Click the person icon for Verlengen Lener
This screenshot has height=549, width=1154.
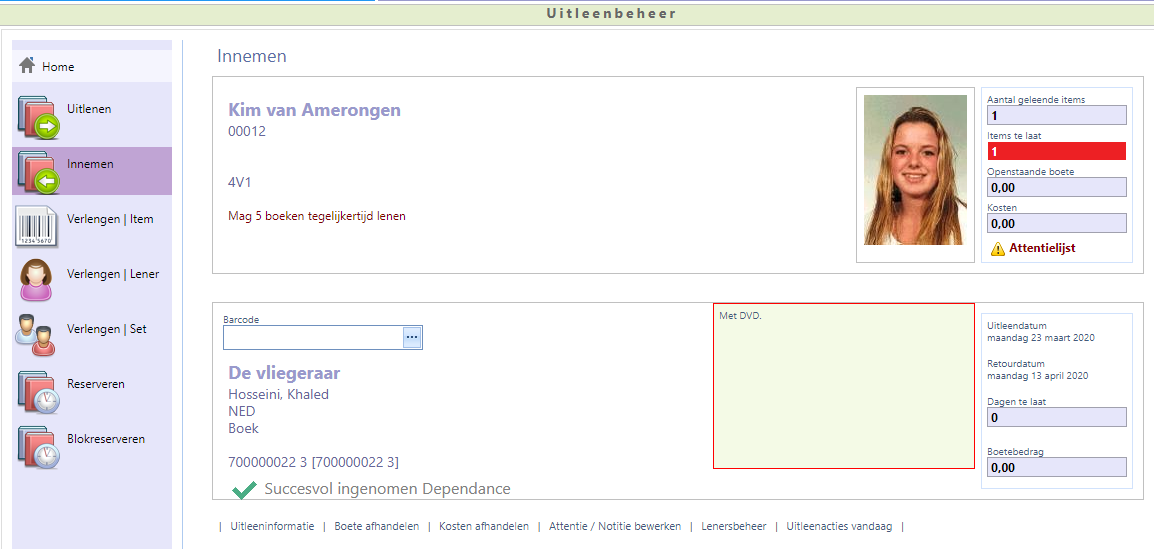click(36, 280)
